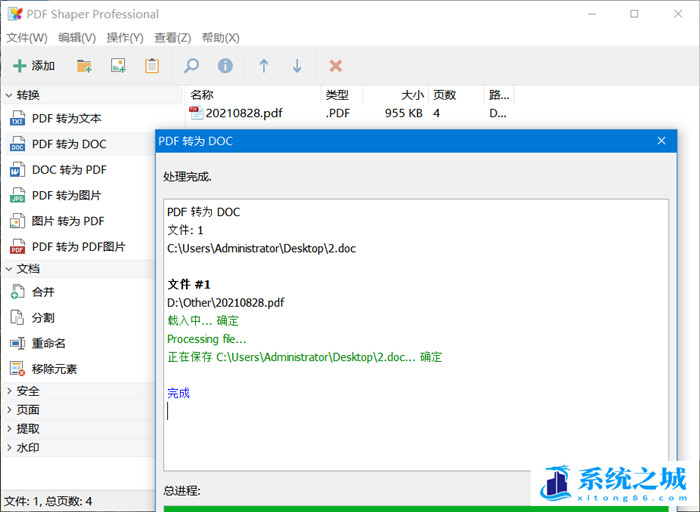This screenshot has width=700, height=512.
Task: Click the 路... column header
Action: 499,95
